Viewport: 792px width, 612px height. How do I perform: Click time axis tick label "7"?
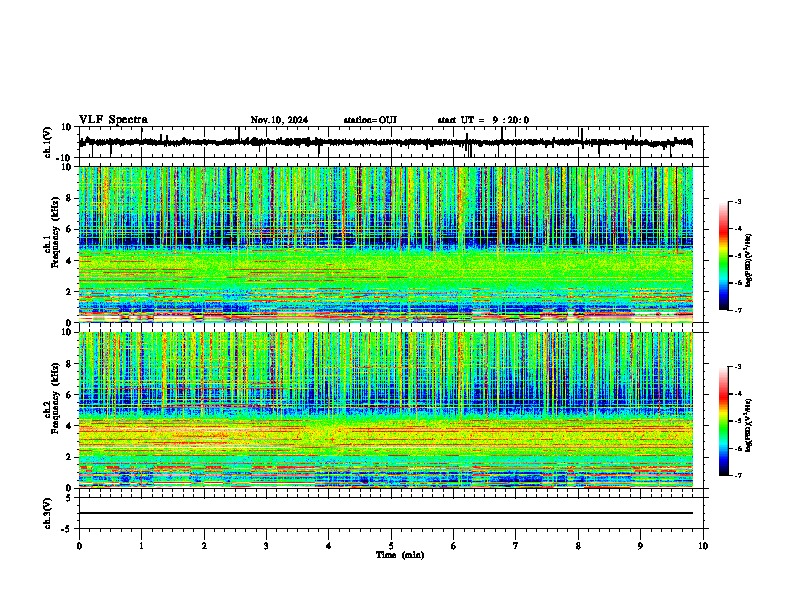tap(516, 546)
